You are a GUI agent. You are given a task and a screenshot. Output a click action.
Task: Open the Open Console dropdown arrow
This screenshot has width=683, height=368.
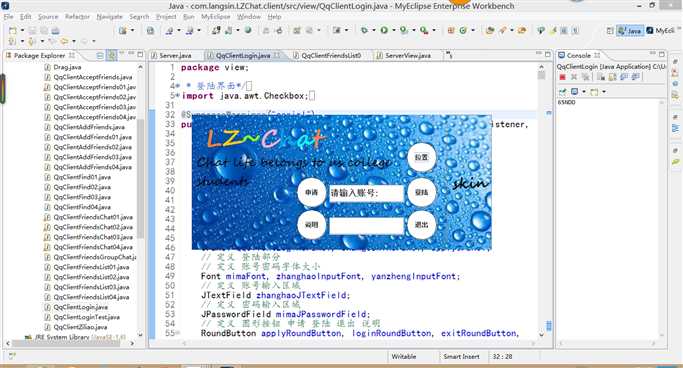click(604, 91)
